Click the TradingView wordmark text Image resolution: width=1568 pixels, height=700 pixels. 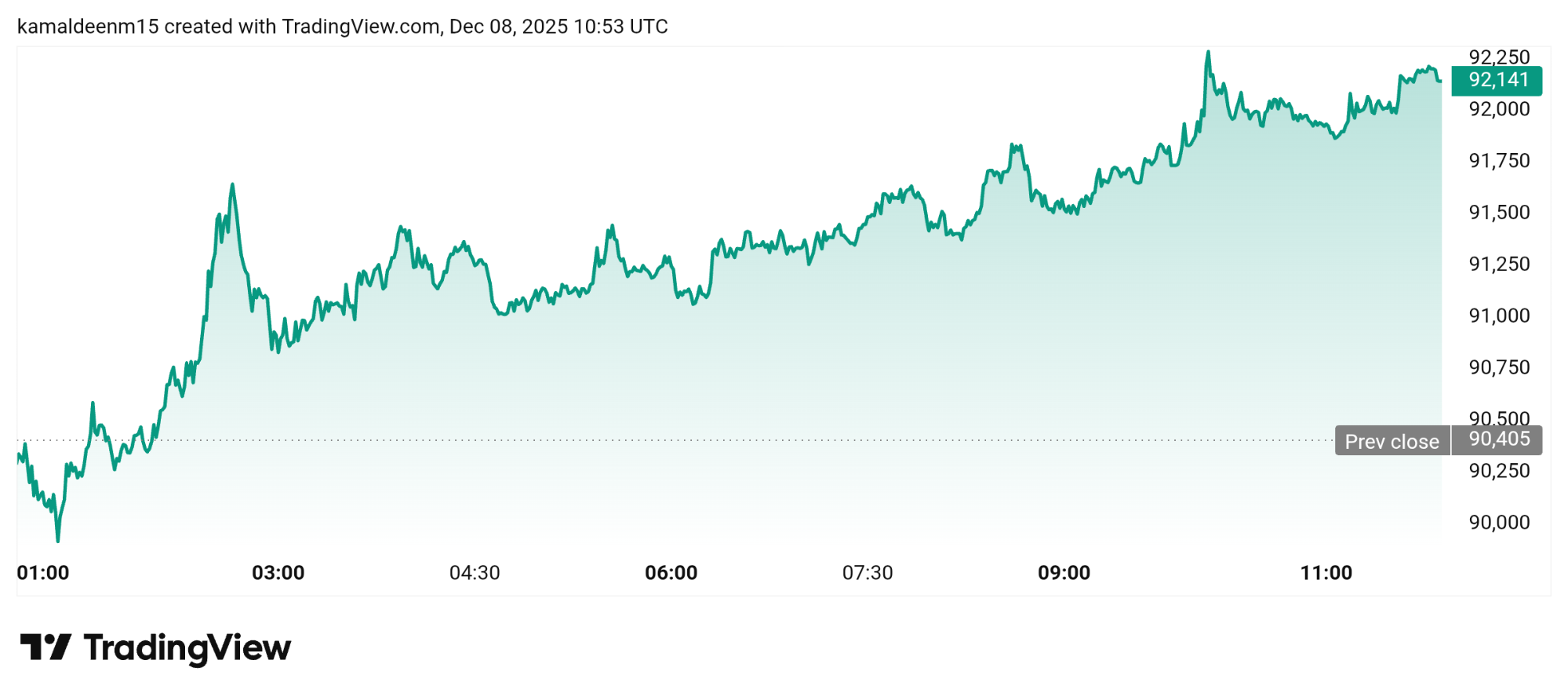coord(187,648)
